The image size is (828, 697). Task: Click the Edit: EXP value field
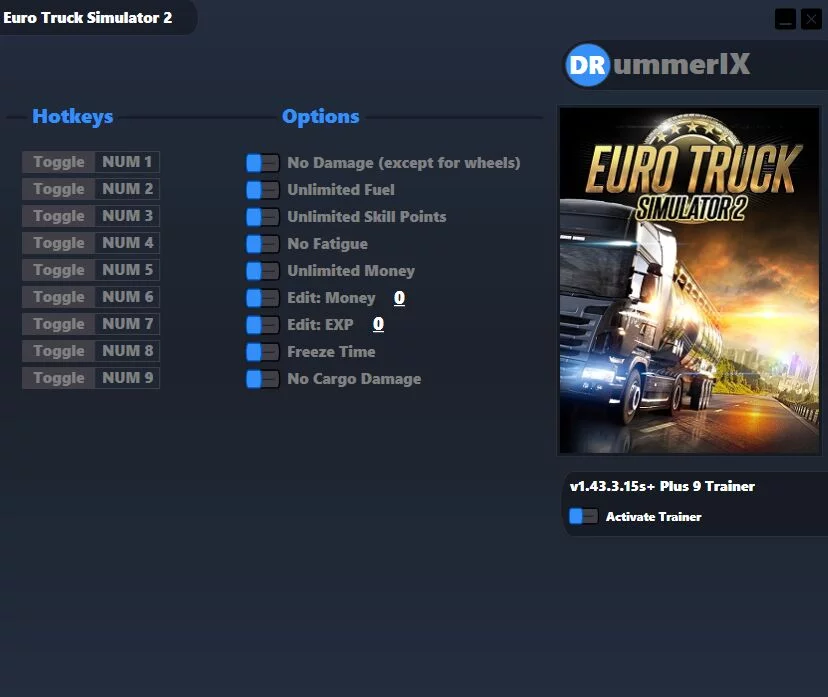pyautogui.click(x=378, y=324)
